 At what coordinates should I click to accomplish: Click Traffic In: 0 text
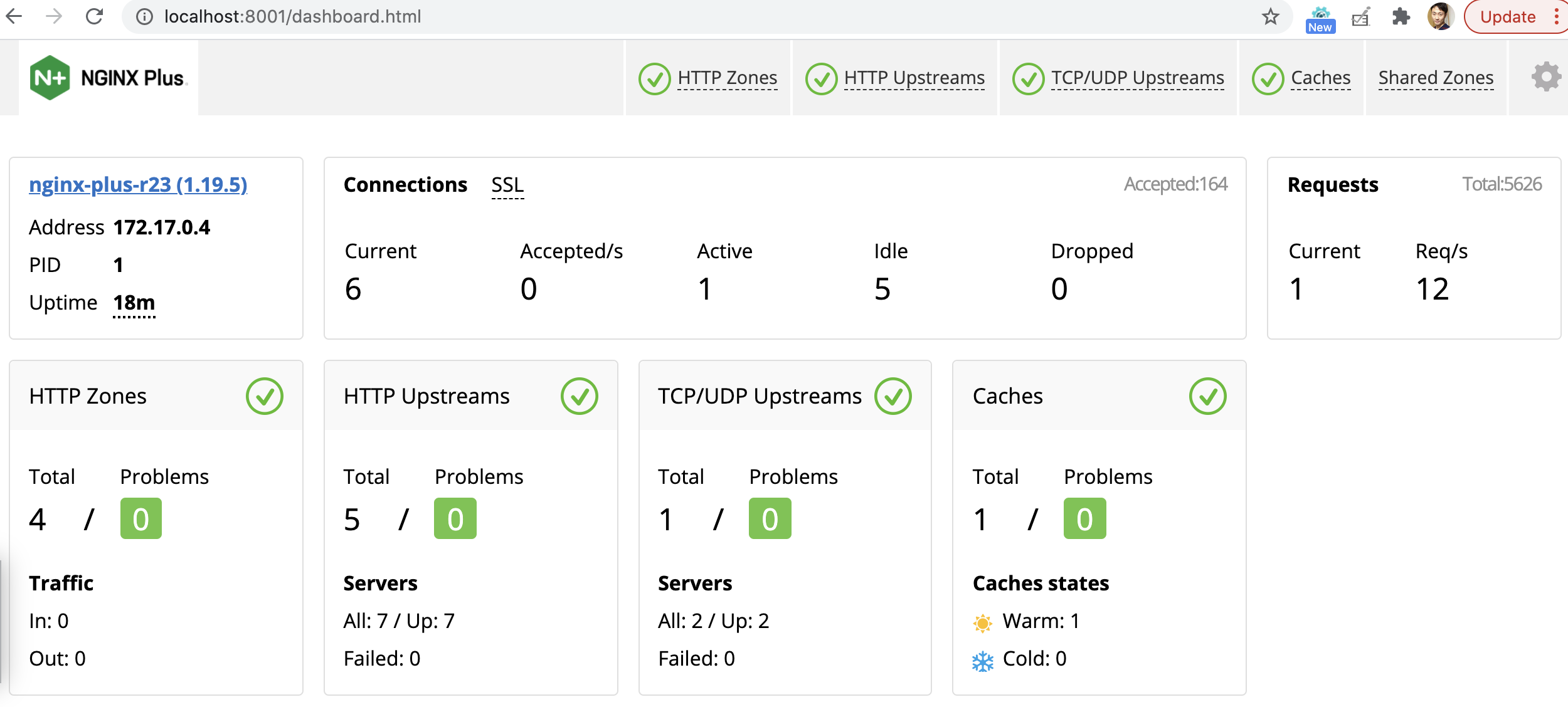click(49, 621)
